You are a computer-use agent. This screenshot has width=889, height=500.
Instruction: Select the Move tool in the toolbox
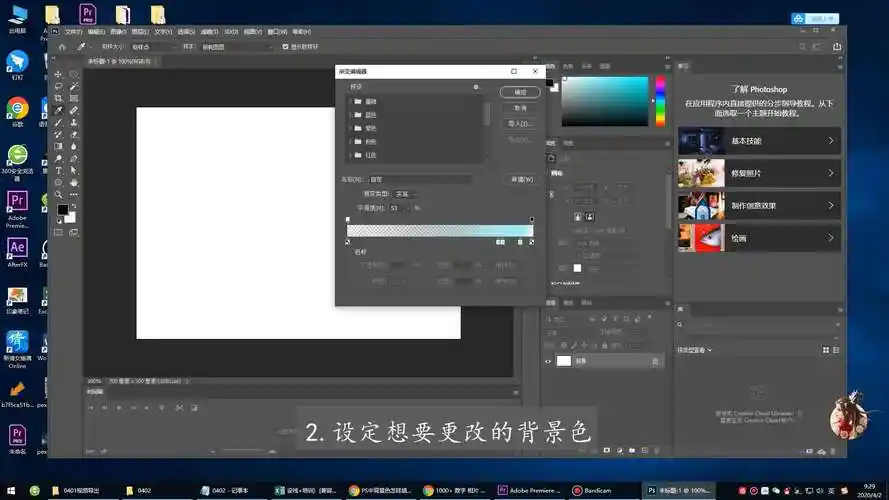(x=59, y=74)
